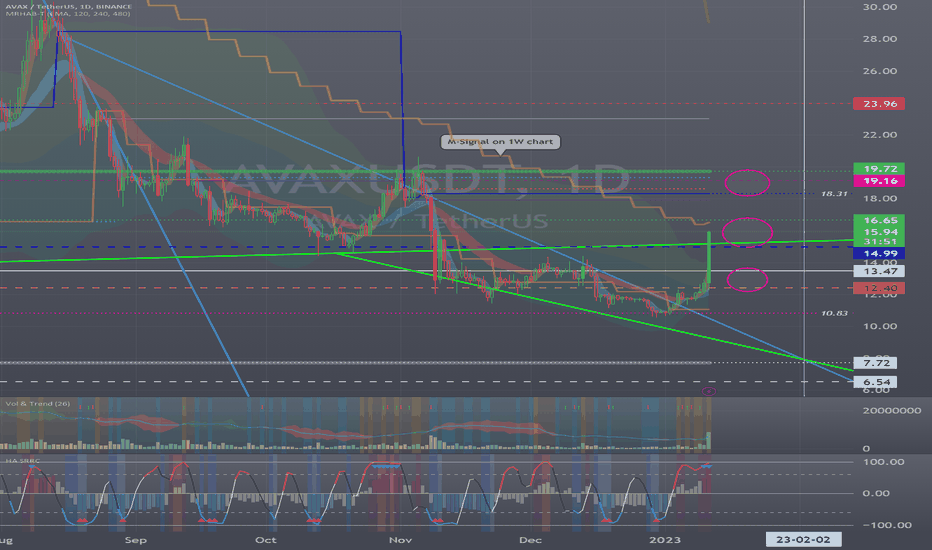Select the upper pink ellipse near 19.16
The image size is (932, 550).
[x=747, y=183]
